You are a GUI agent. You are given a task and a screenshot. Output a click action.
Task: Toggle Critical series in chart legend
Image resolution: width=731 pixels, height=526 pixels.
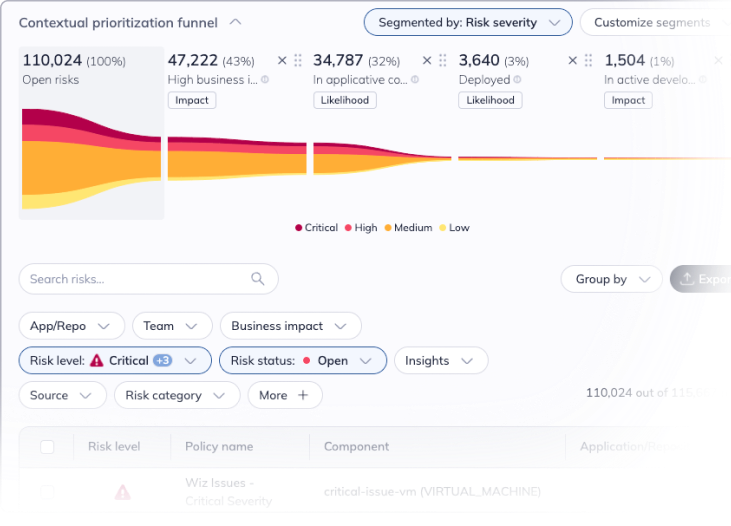[x=316, y=228]
